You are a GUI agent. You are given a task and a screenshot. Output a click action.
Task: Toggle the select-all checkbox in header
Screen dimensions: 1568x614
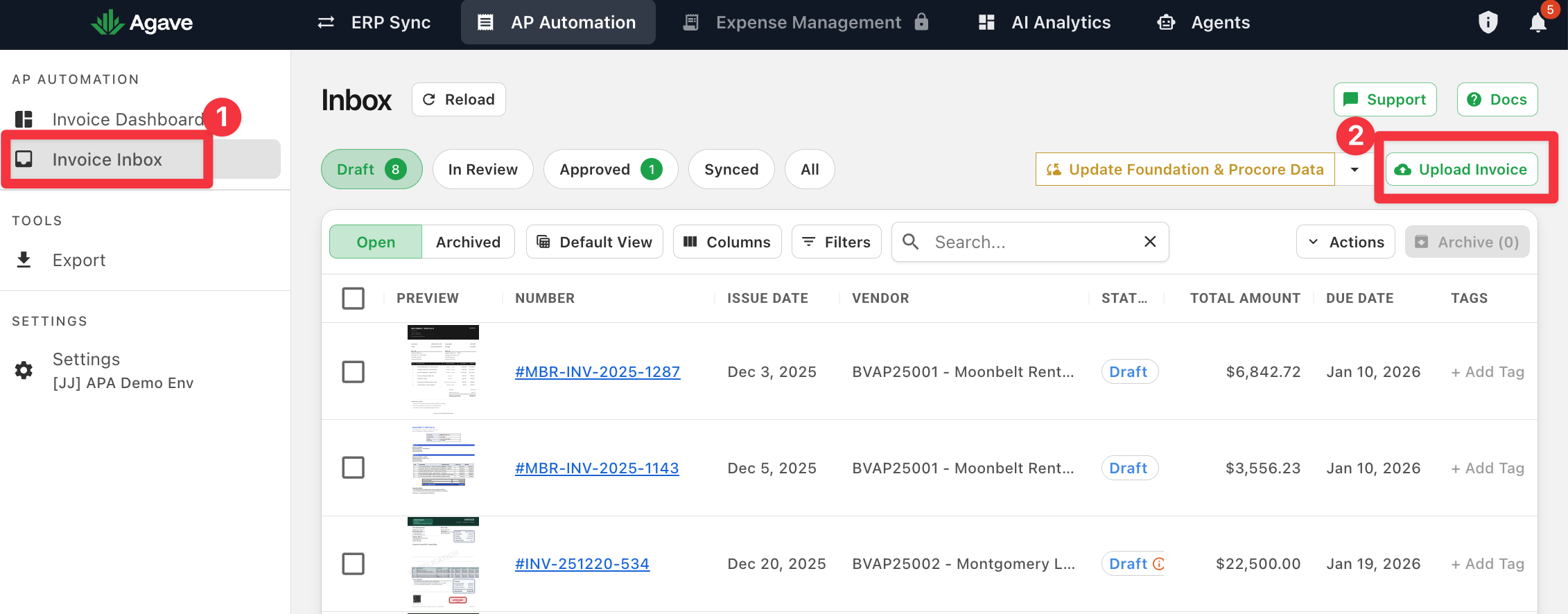pos(354,299)
